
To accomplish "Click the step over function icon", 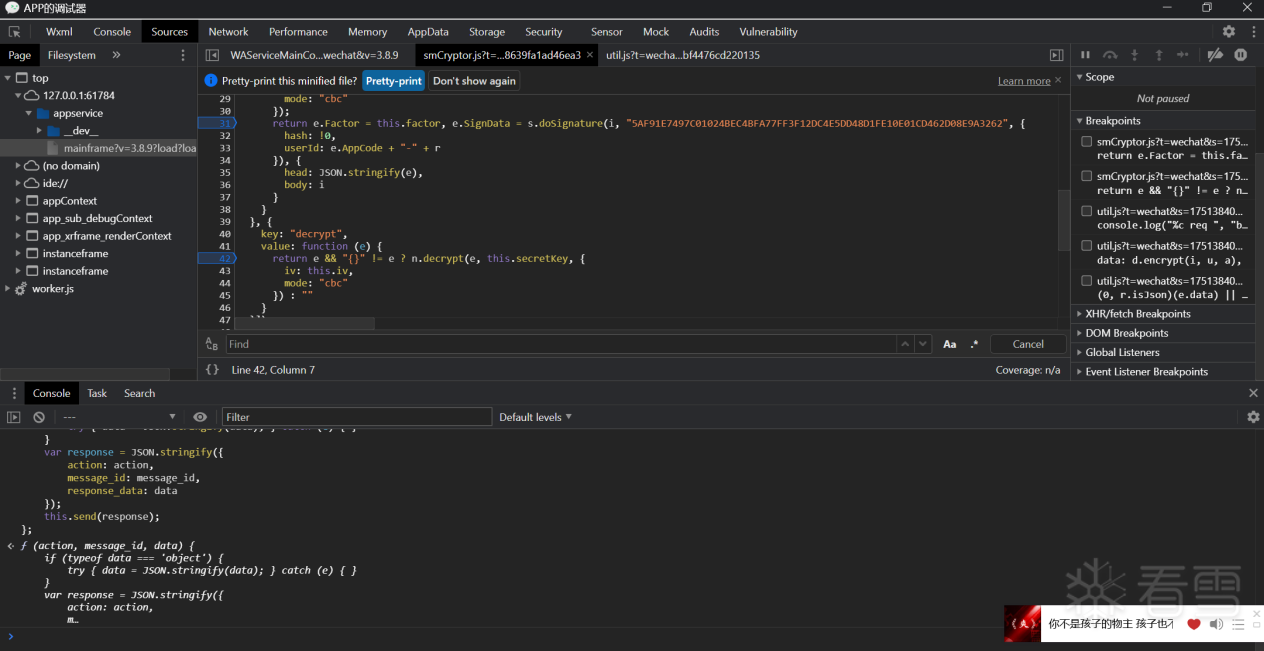I will tap(1109, 55).
